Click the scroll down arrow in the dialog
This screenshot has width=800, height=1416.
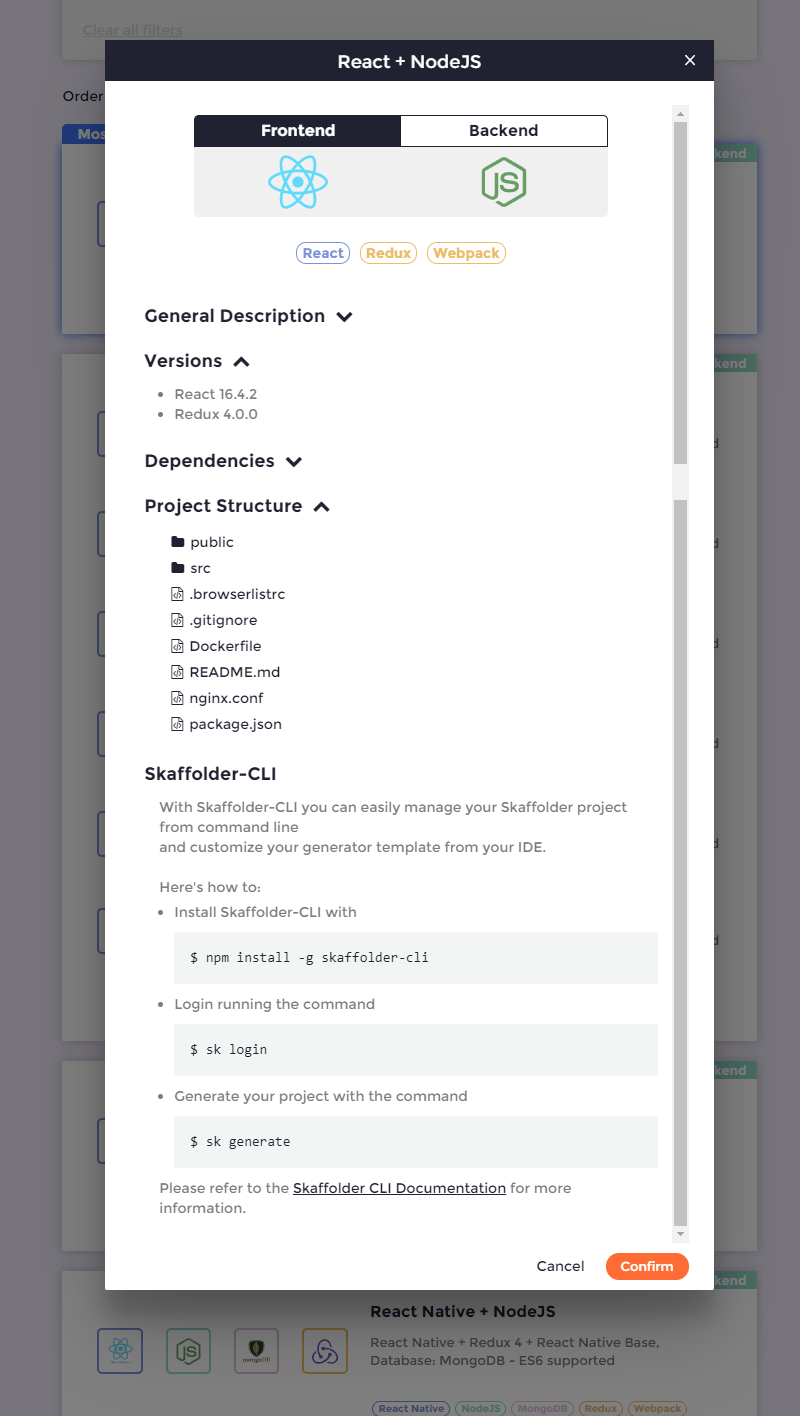tap(680, 1235)
